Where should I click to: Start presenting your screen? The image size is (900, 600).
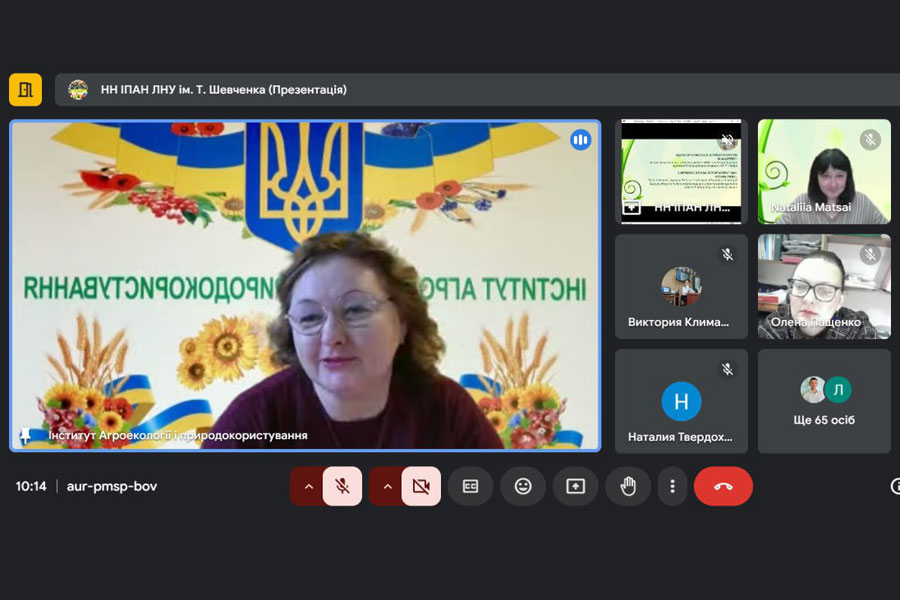point(575,486)
